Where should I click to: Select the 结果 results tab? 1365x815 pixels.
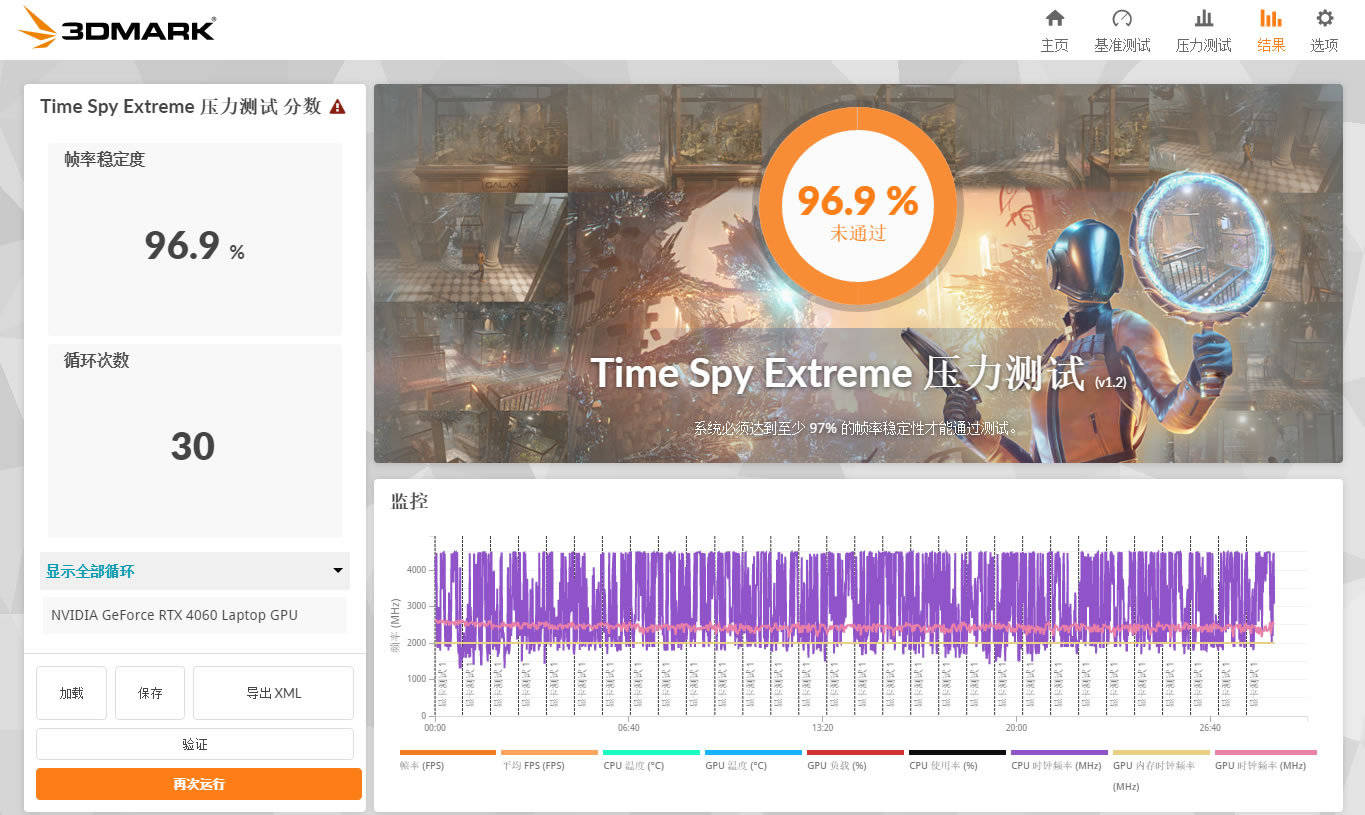point(1271,30)
